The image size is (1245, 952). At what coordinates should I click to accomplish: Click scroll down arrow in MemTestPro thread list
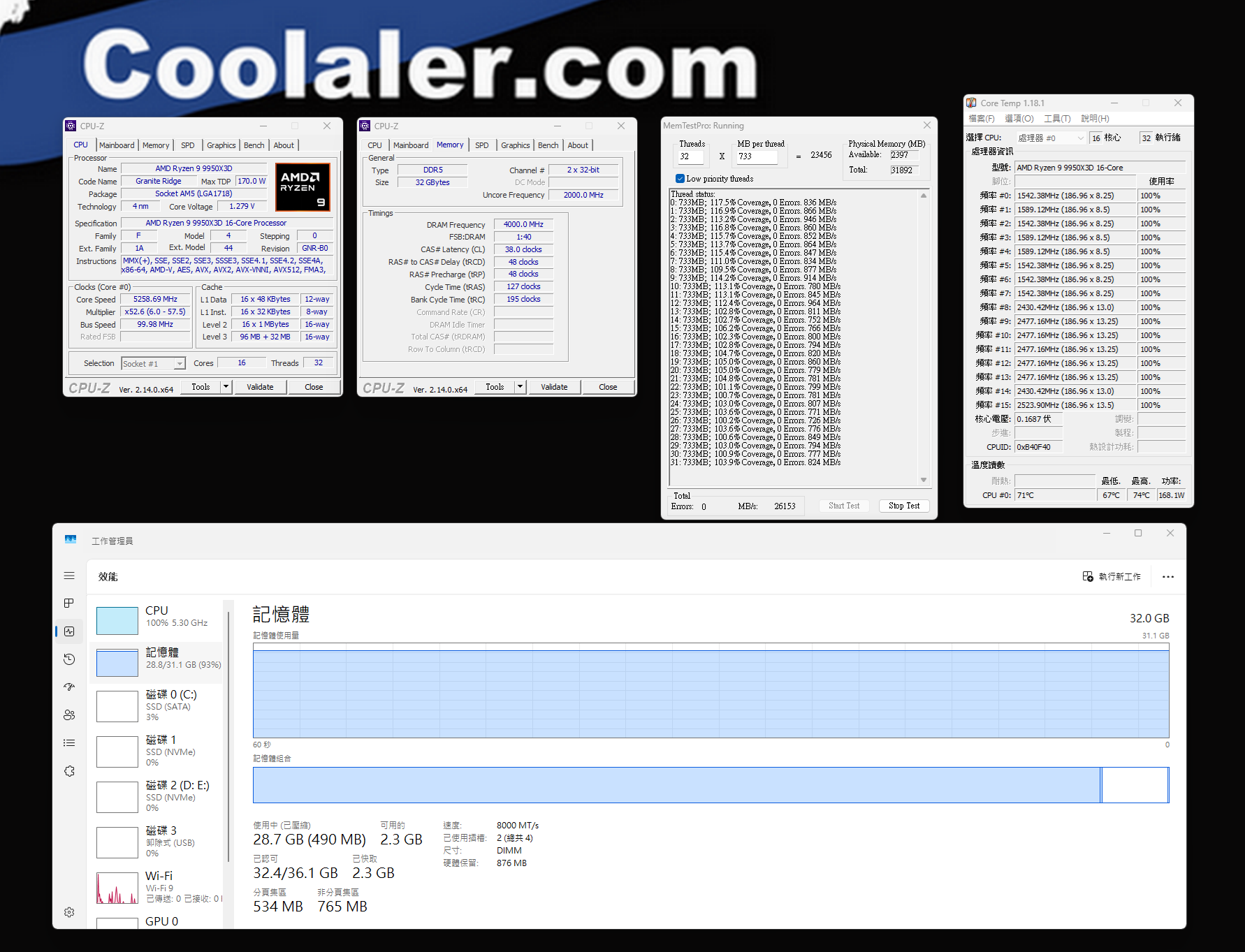(924, 480)
